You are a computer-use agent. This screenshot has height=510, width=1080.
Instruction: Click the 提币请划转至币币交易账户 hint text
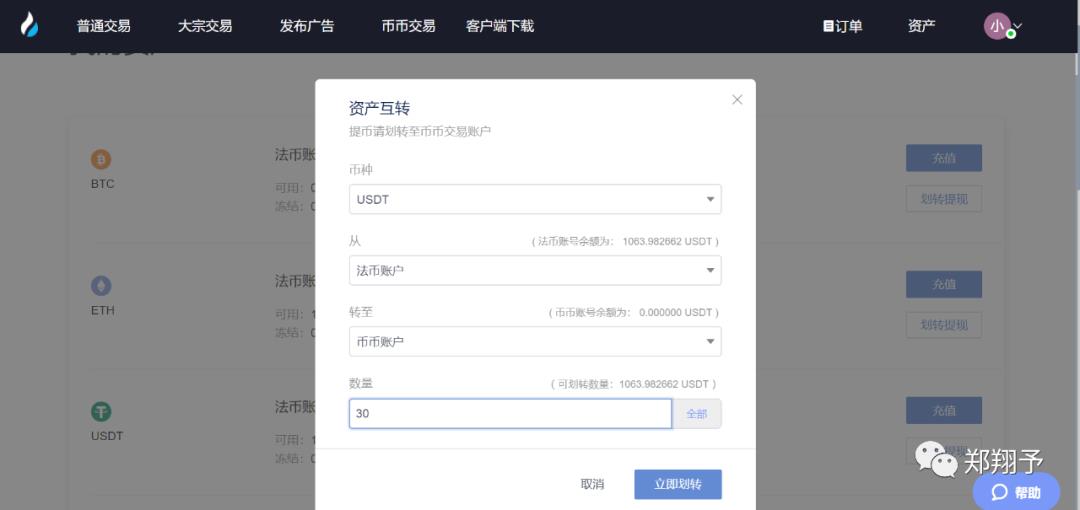click(420, 131)
